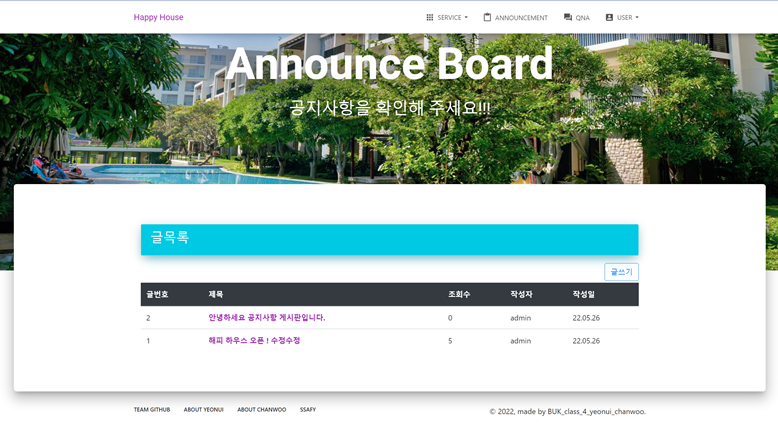
Task: Click the 제목 column header
Action: click(x=215, y=294)
